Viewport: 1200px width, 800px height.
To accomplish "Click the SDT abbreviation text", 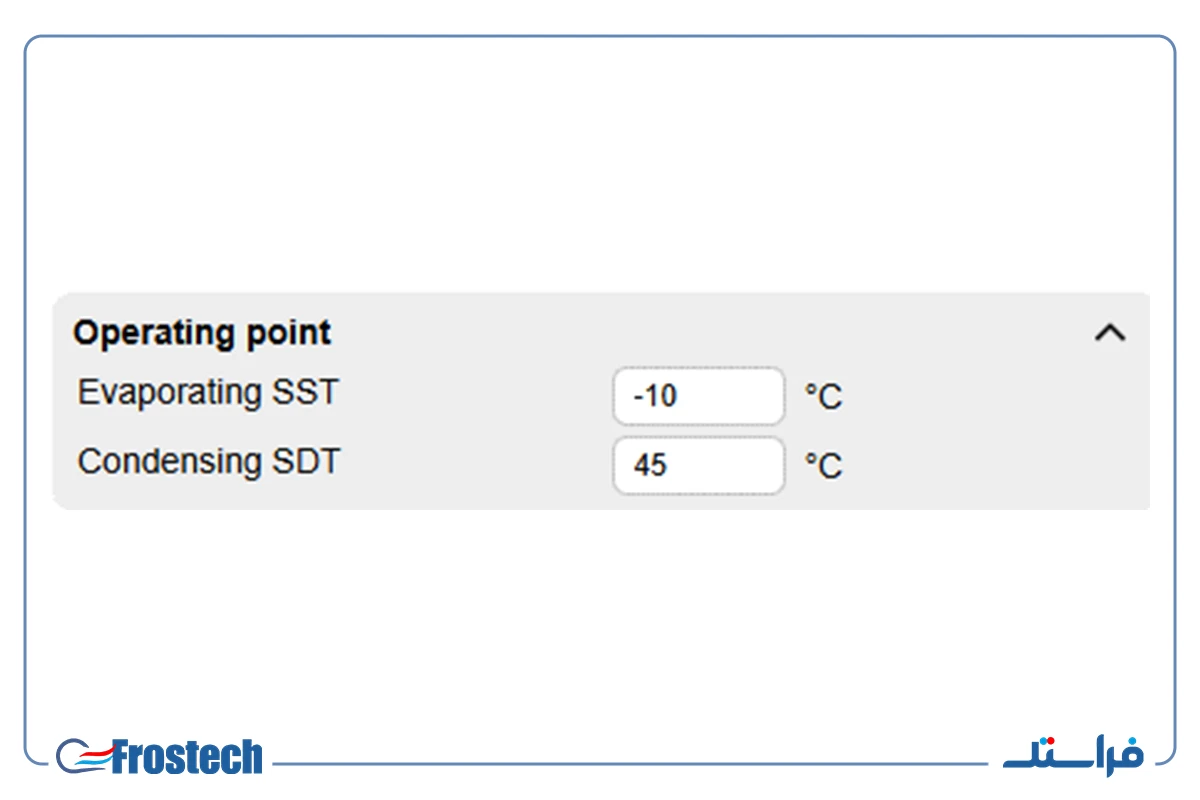I will pyautogui.click(x=307, y=461).
